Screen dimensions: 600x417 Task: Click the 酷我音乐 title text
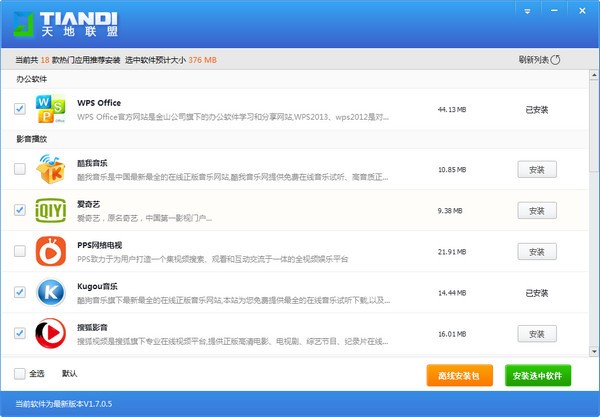pyautogui.click(x=92, y=163)
